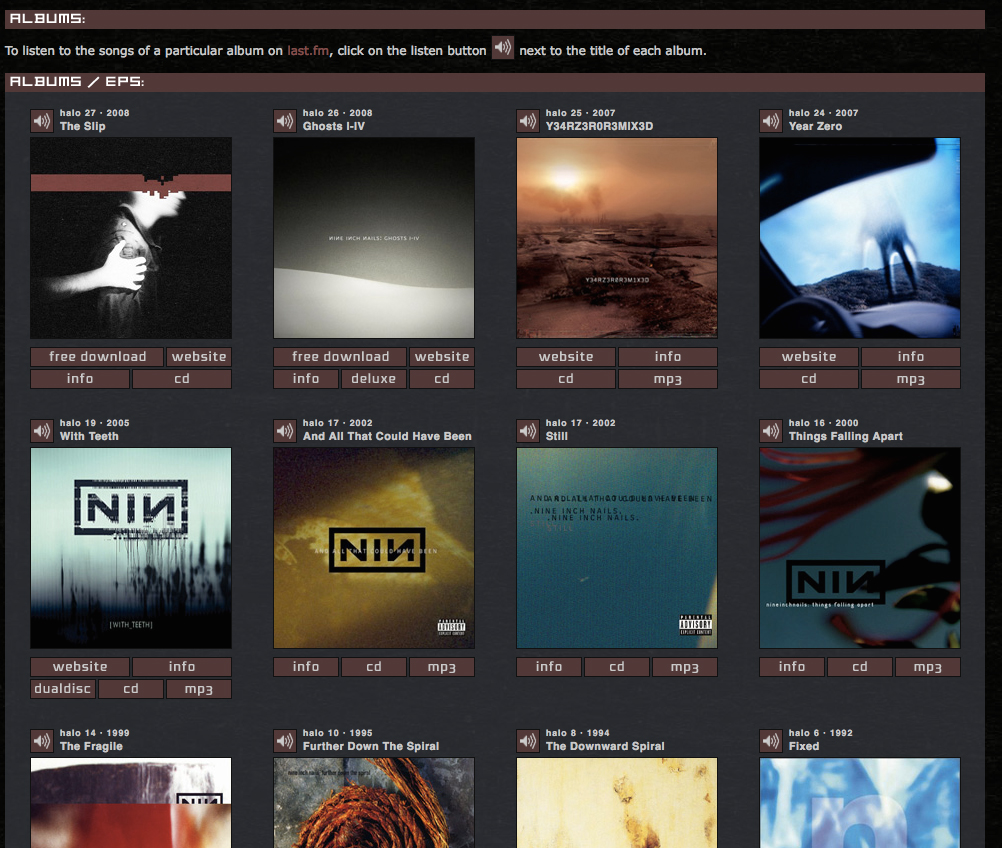Open info for And All That Could Have Been
Viewport: 1002px width, 848px height.
coord(305,667)
